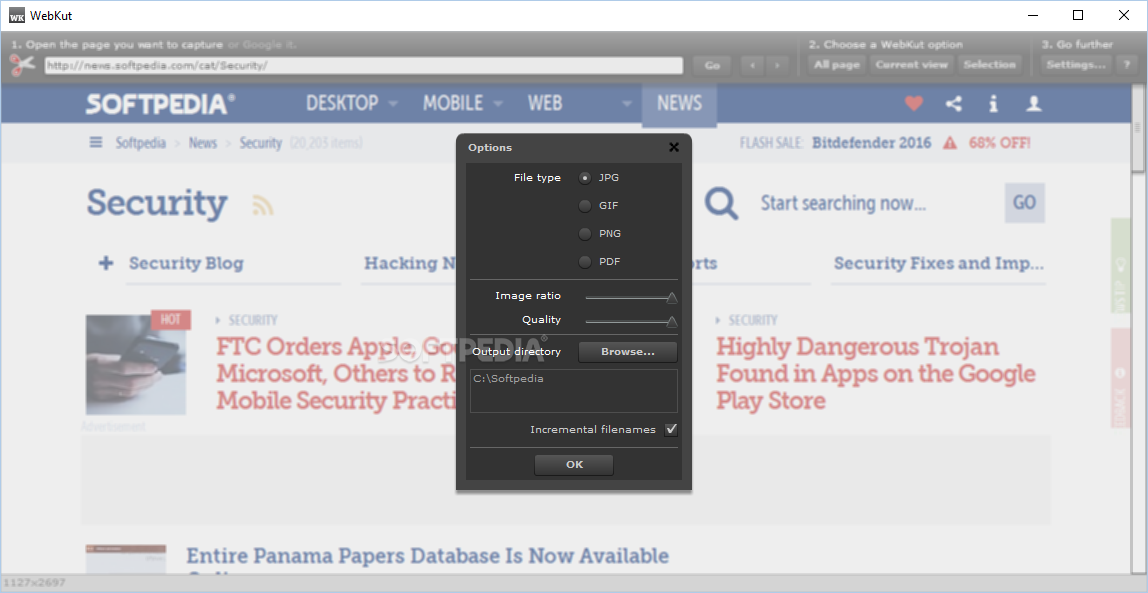The width and height of the screenshot is (1148, 593).
Task: Choose the All page capture option
Action: click(x=837, y=64)
